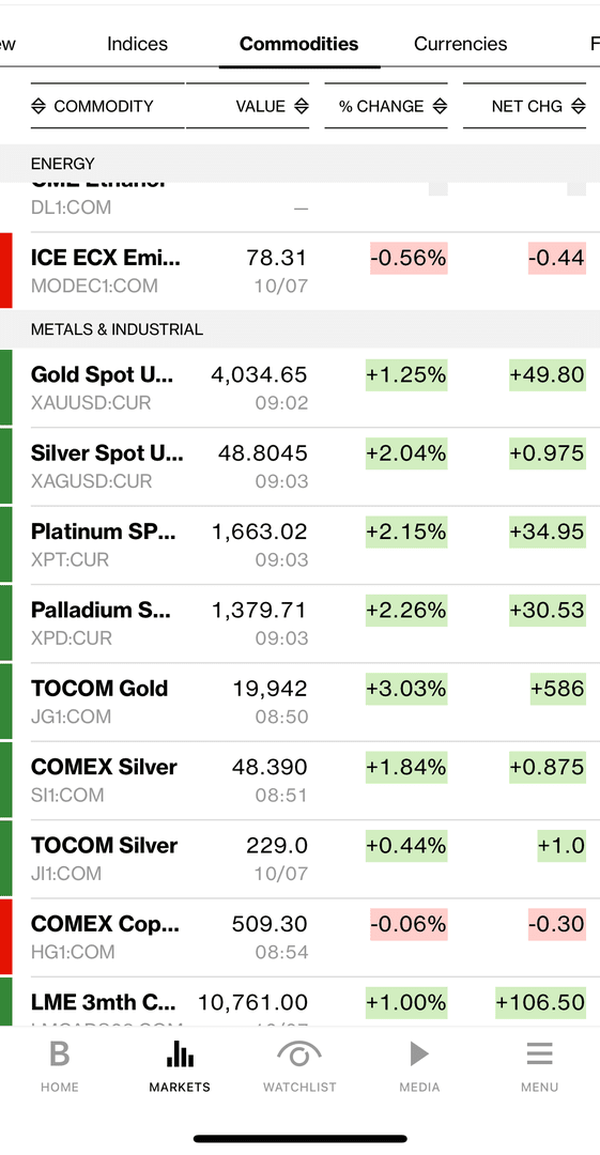This screenshot has height=1155, width=600.
Task: Tap the Metals & Industrial section header
Action: 117,329
